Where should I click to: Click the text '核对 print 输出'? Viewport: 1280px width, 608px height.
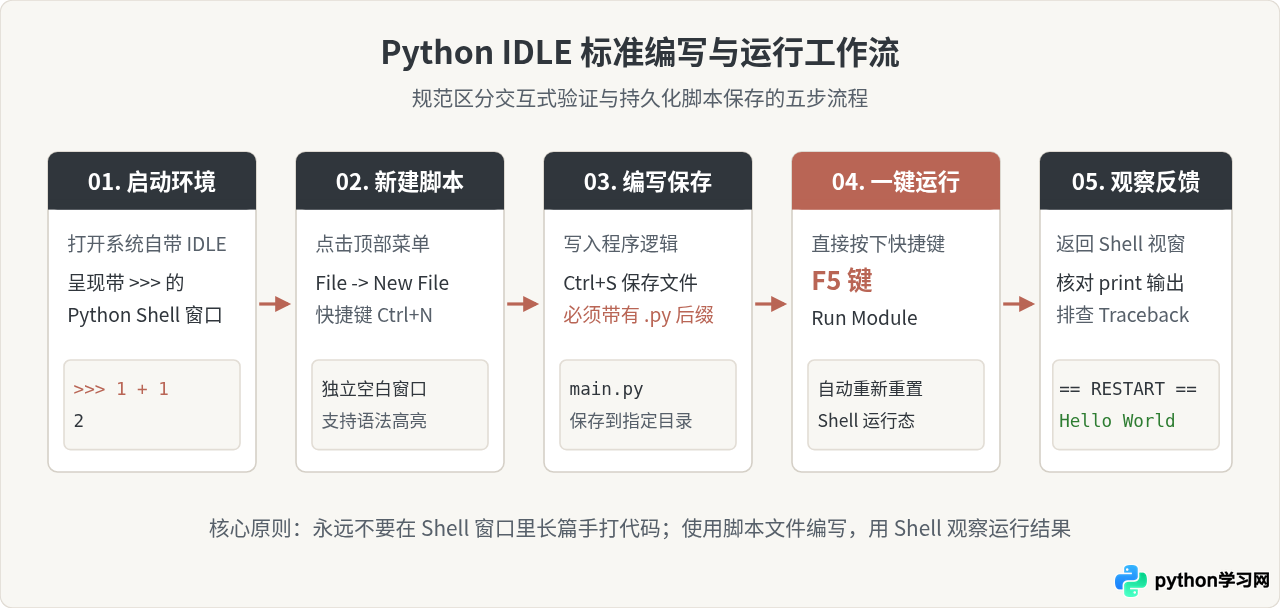point(1121,283)
